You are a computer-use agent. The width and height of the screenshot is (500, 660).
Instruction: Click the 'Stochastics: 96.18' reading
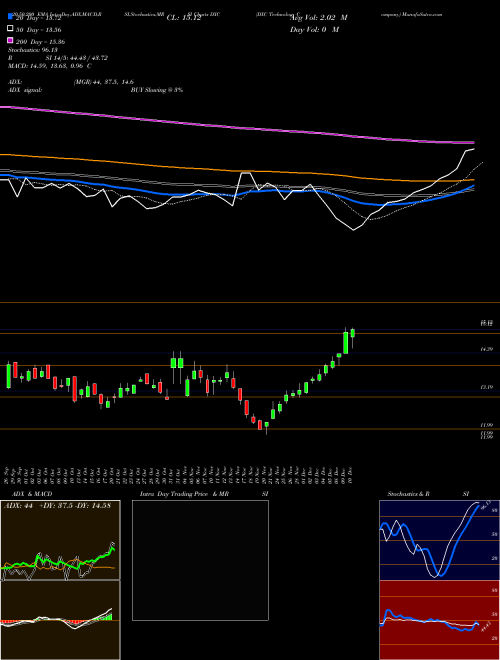tap(33, 50)
